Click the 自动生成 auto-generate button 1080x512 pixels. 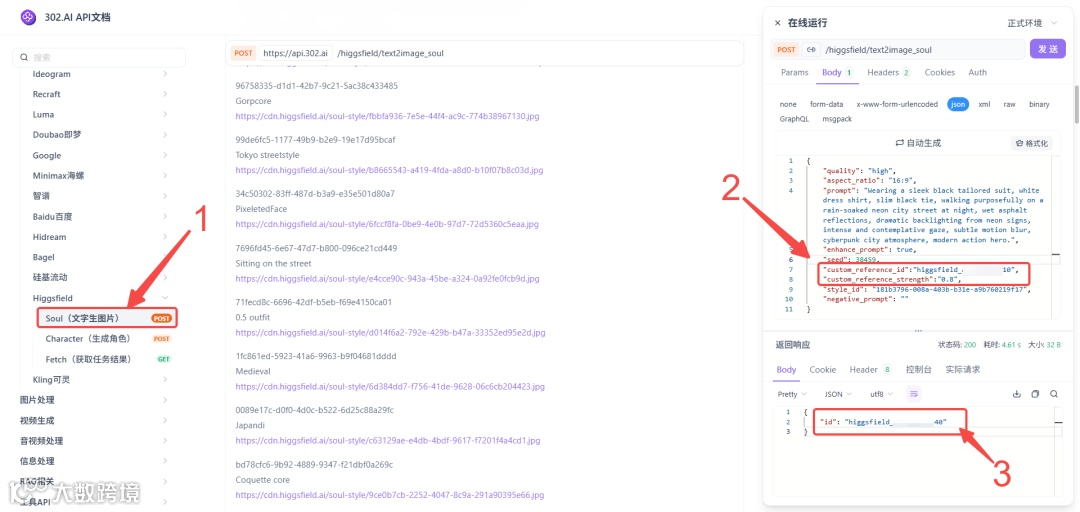917,143
